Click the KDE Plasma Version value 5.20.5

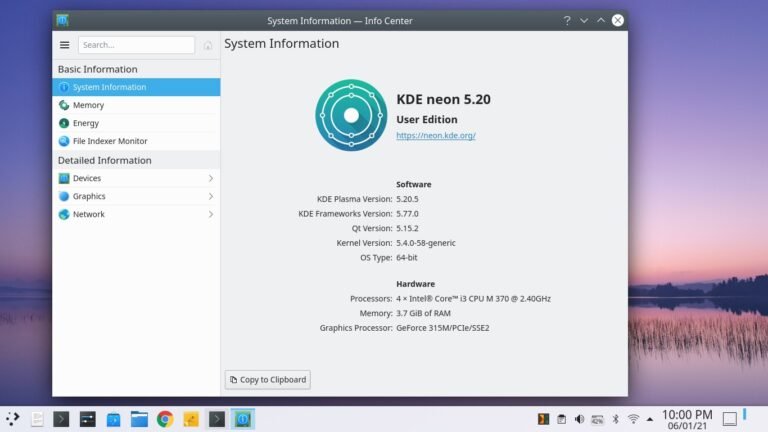coord(408,199)
